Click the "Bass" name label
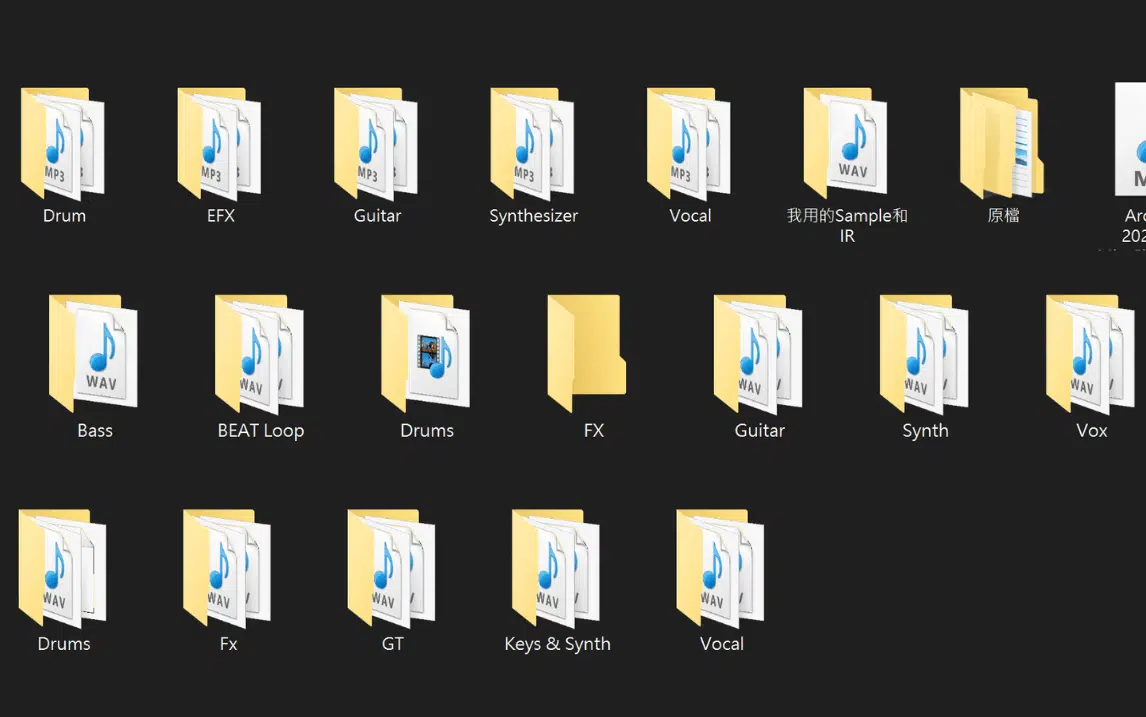 pos(95,430)
